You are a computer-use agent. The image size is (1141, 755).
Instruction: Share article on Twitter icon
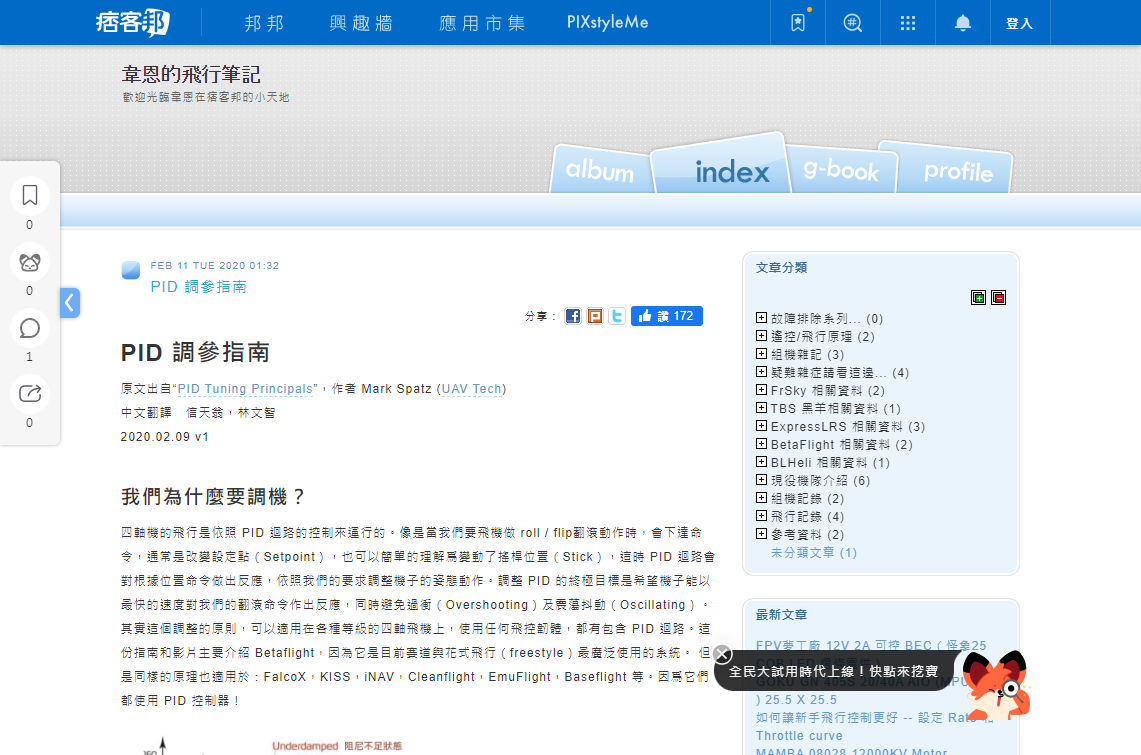click(617, 316)
